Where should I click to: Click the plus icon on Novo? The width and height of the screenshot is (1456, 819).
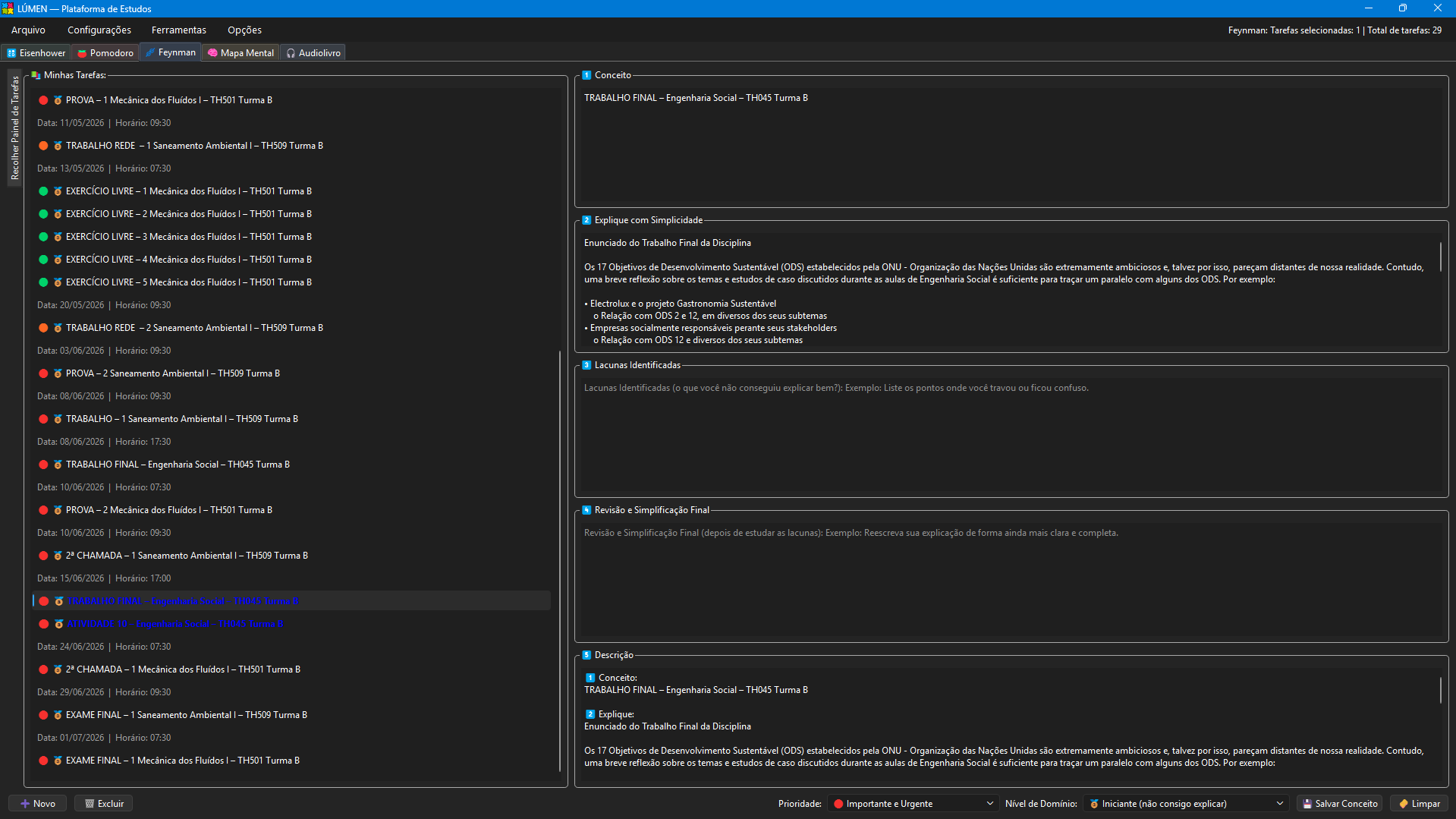pyautogui.click(x=25, y=804)
